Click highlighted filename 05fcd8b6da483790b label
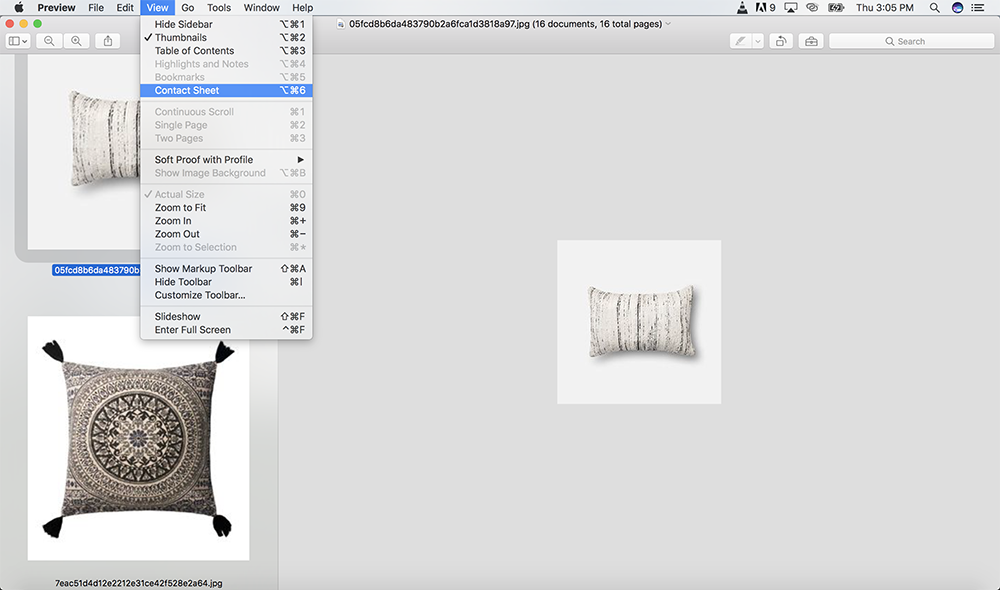Image resolution: width=1000 pixels, height=590 pixels. click(96, 270)
